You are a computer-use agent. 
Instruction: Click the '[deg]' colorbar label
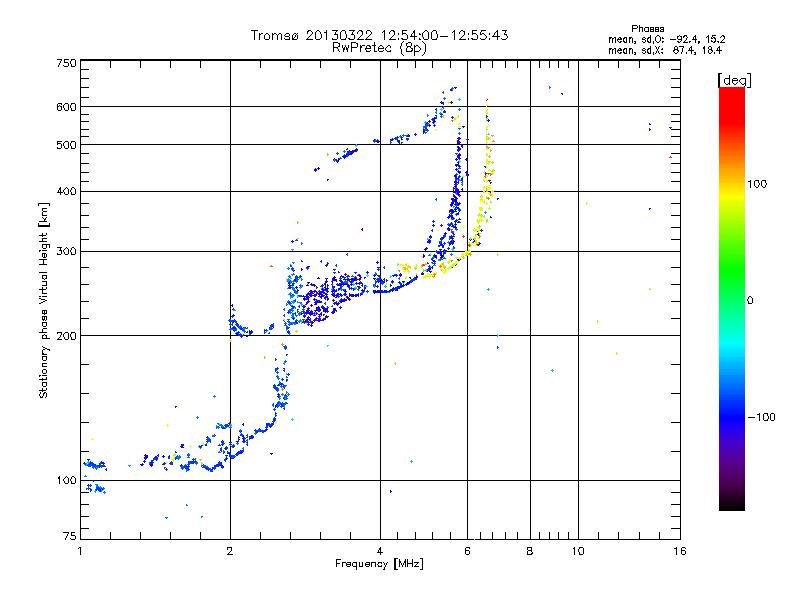[734, 80]
